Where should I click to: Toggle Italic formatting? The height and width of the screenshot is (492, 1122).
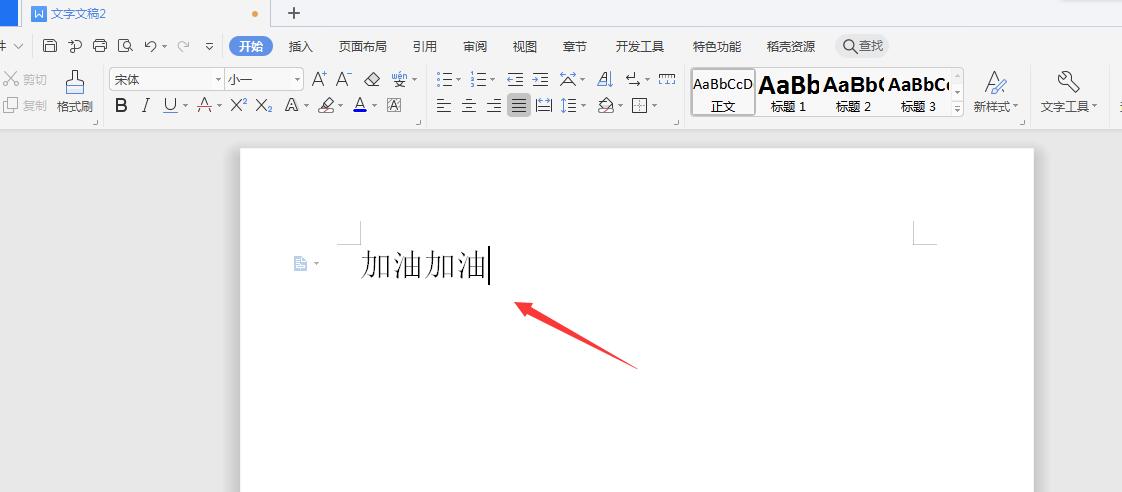coord(145,106)
